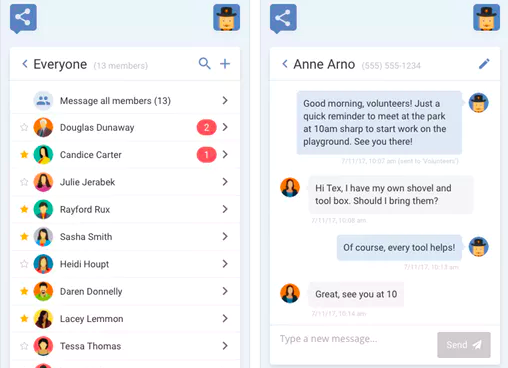The width and height of the screenshot is (508, 368).
Task: Click Heidi Houpt's avatar
Action: click(43, 264)
